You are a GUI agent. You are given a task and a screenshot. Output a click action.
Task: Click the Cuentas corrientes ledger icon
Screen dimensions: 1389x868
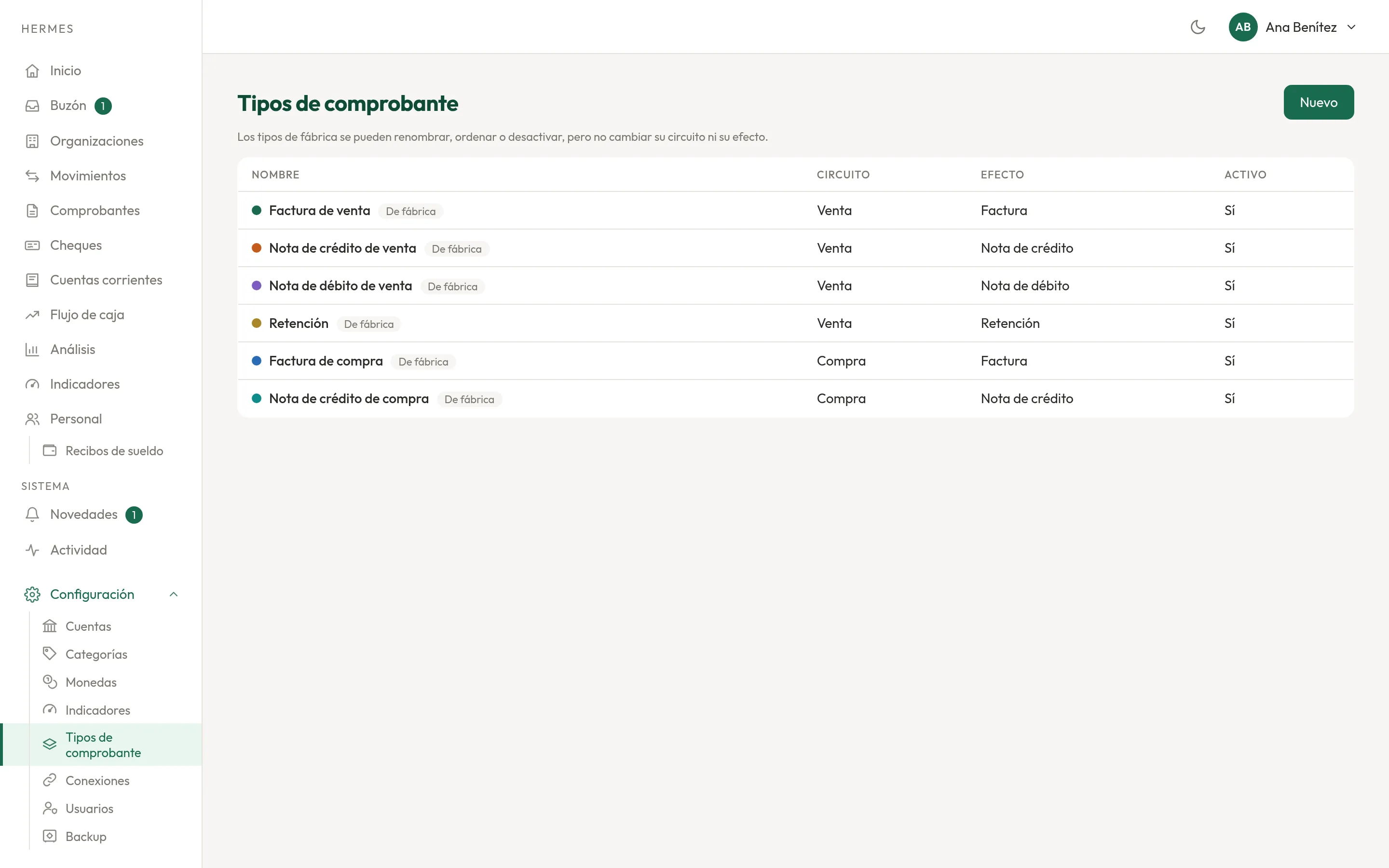click(32, 280)
